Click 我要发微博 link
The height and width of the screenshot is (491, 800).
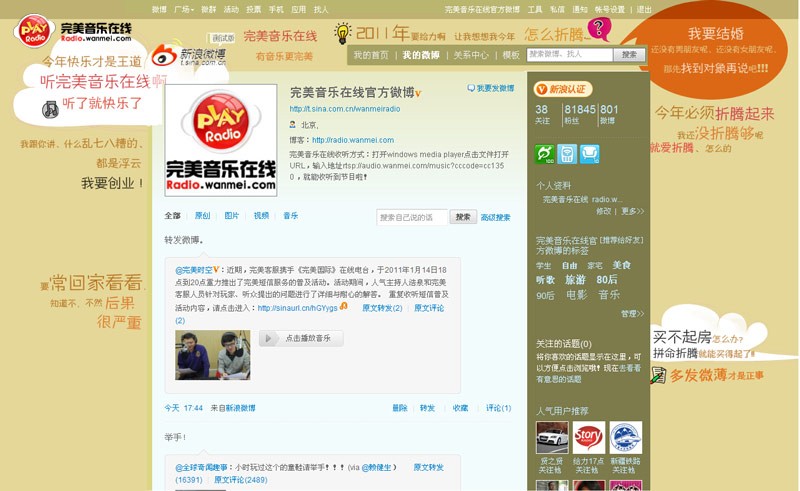pyautogui.click(x=491, y=89)
